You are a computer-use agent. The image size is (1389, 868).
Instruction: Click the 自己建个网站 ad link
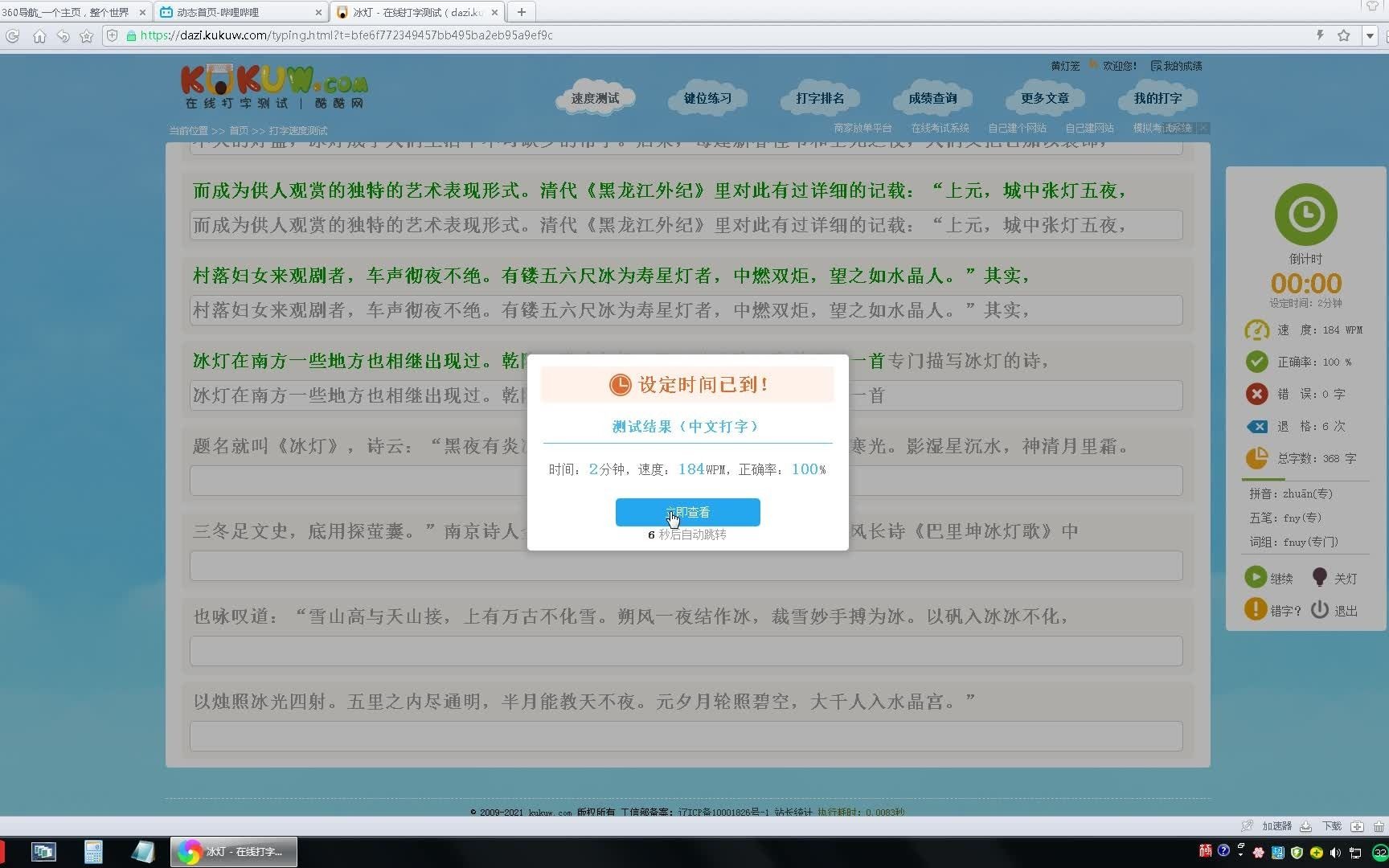point(1017,128)
